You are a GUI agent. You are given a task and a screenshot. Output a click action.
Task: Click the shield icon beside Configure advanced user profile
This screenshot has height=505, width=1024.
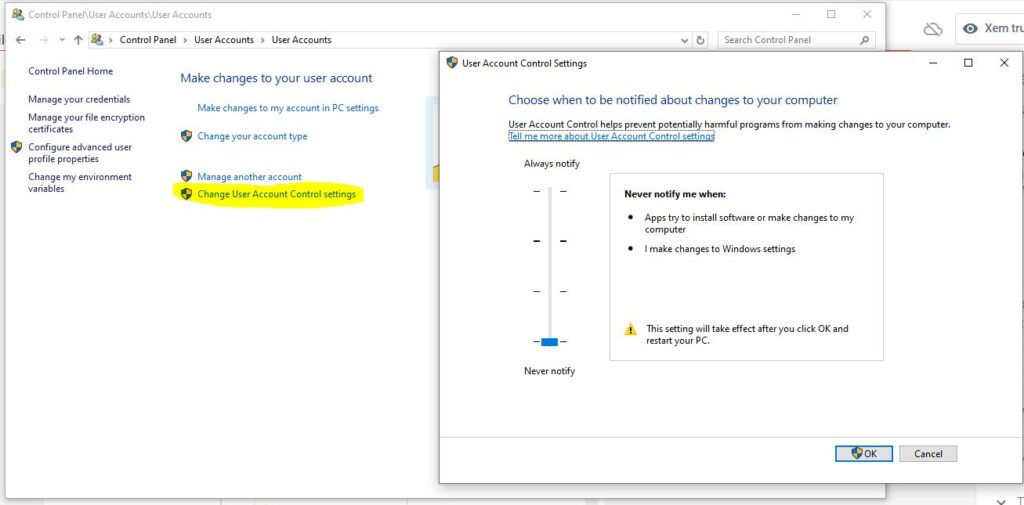pos(17,147)
